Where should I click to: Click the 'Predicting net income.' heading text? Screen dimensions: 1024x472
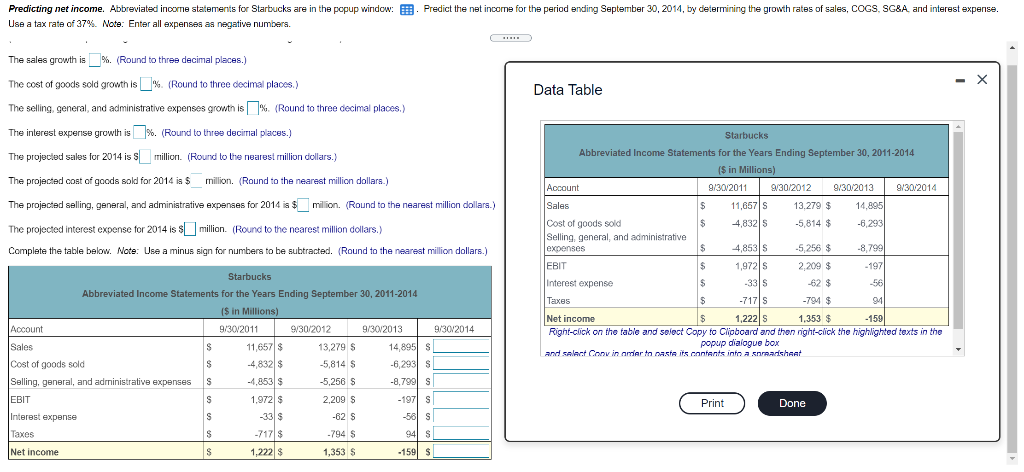pyautogui.click(x=57, y=10)
